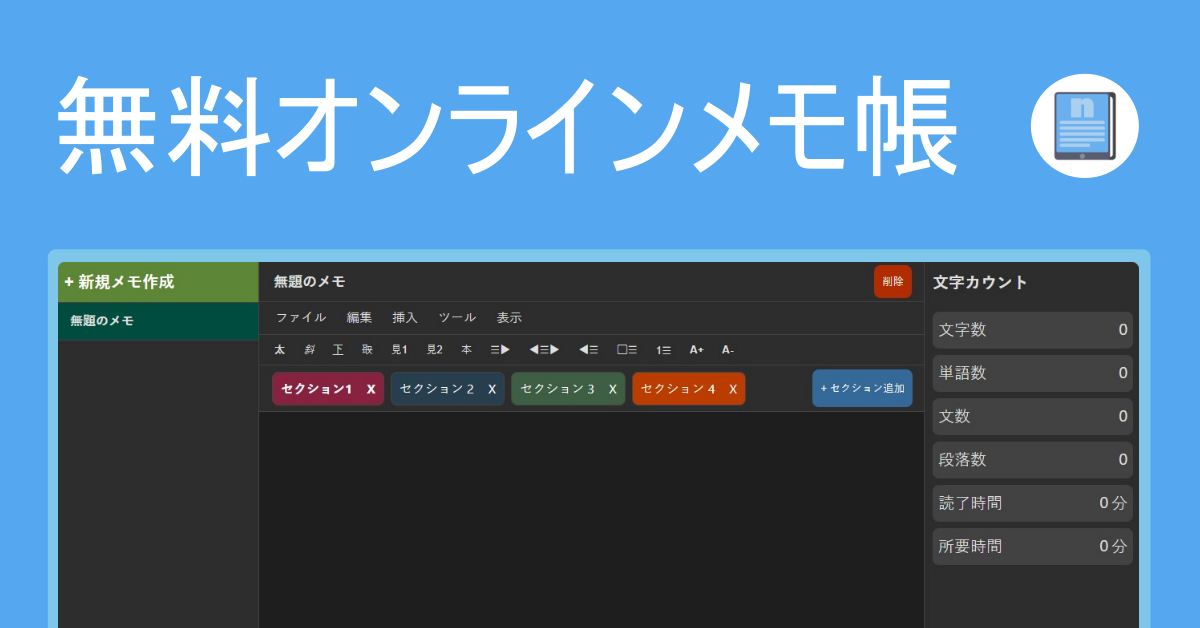Open the 編集 menu
The height and width of the screenshot is (628, 1200).
click(359, 318)
